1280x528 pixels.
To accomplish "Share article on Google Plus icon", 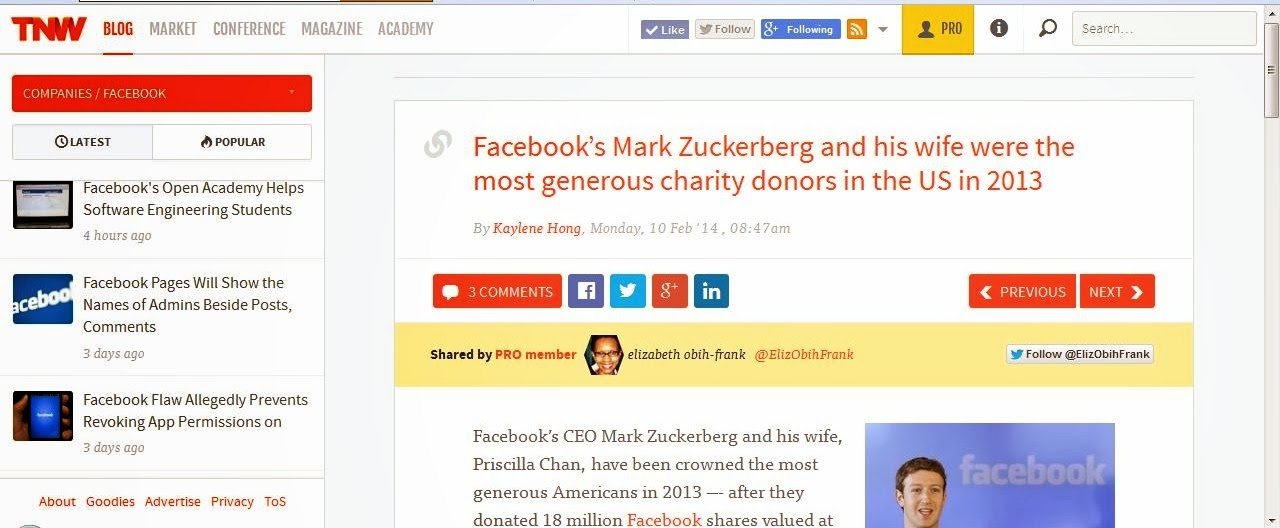I will (670, 291).
